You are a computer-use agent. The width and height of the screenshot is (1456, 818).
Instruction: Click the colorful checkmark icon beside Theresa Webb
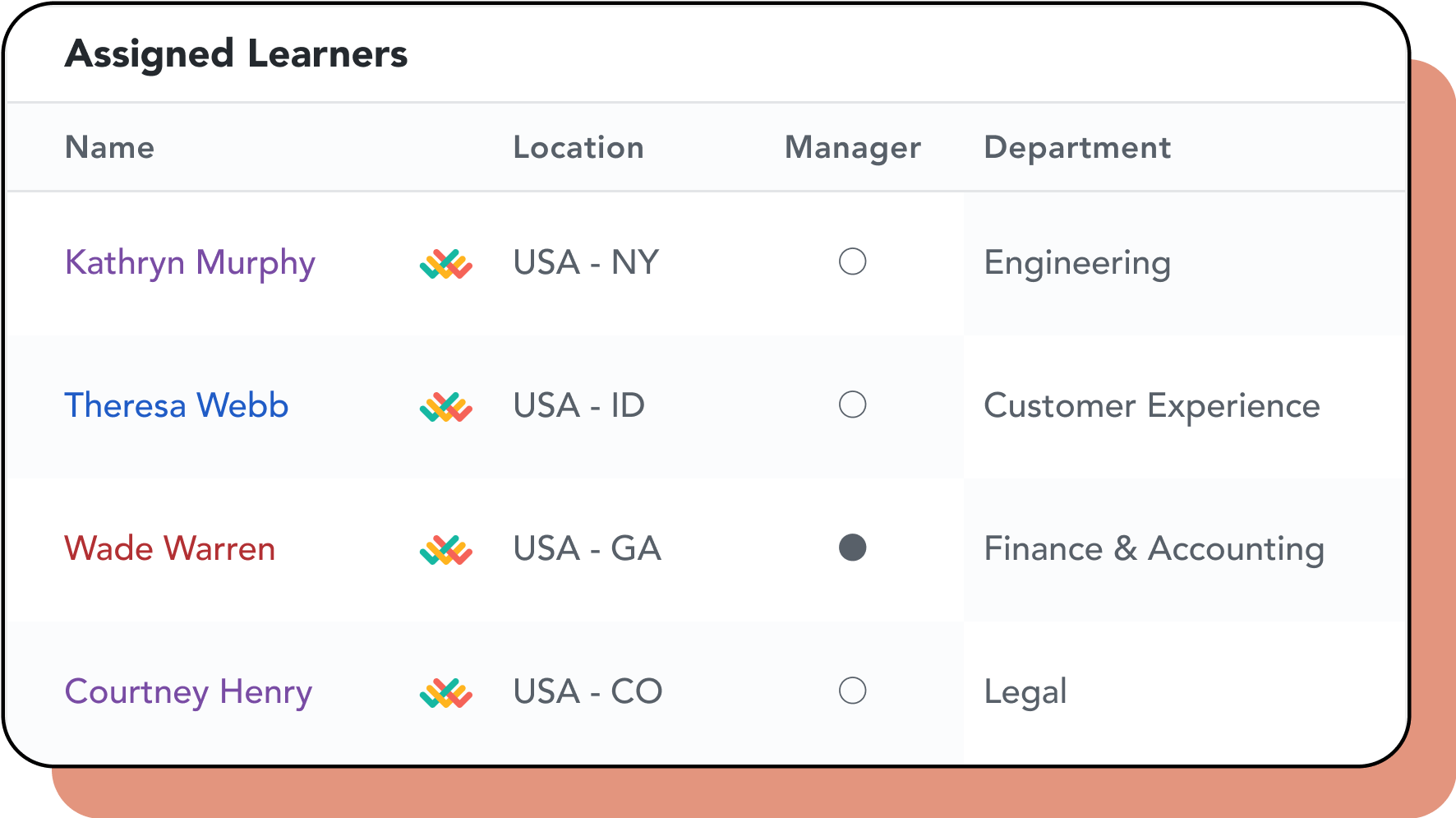[446, 407]
